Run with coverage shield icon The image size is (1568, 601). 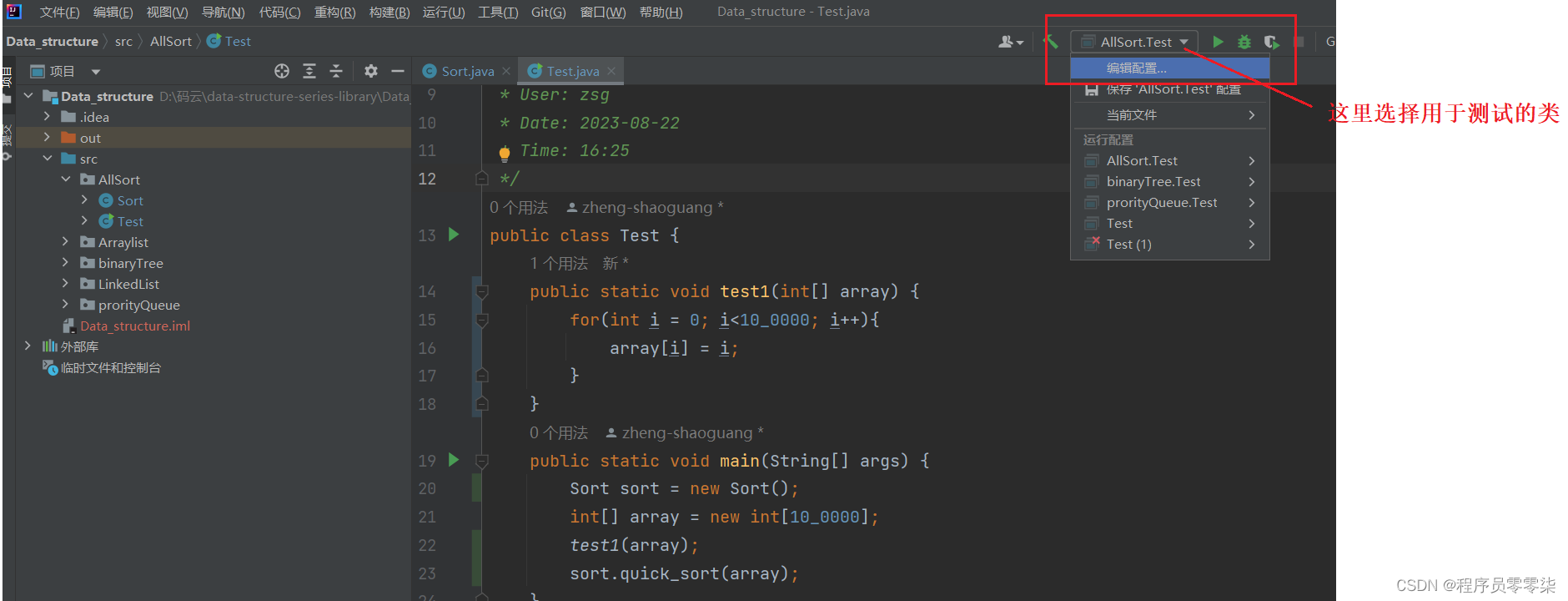[1271, 42]
